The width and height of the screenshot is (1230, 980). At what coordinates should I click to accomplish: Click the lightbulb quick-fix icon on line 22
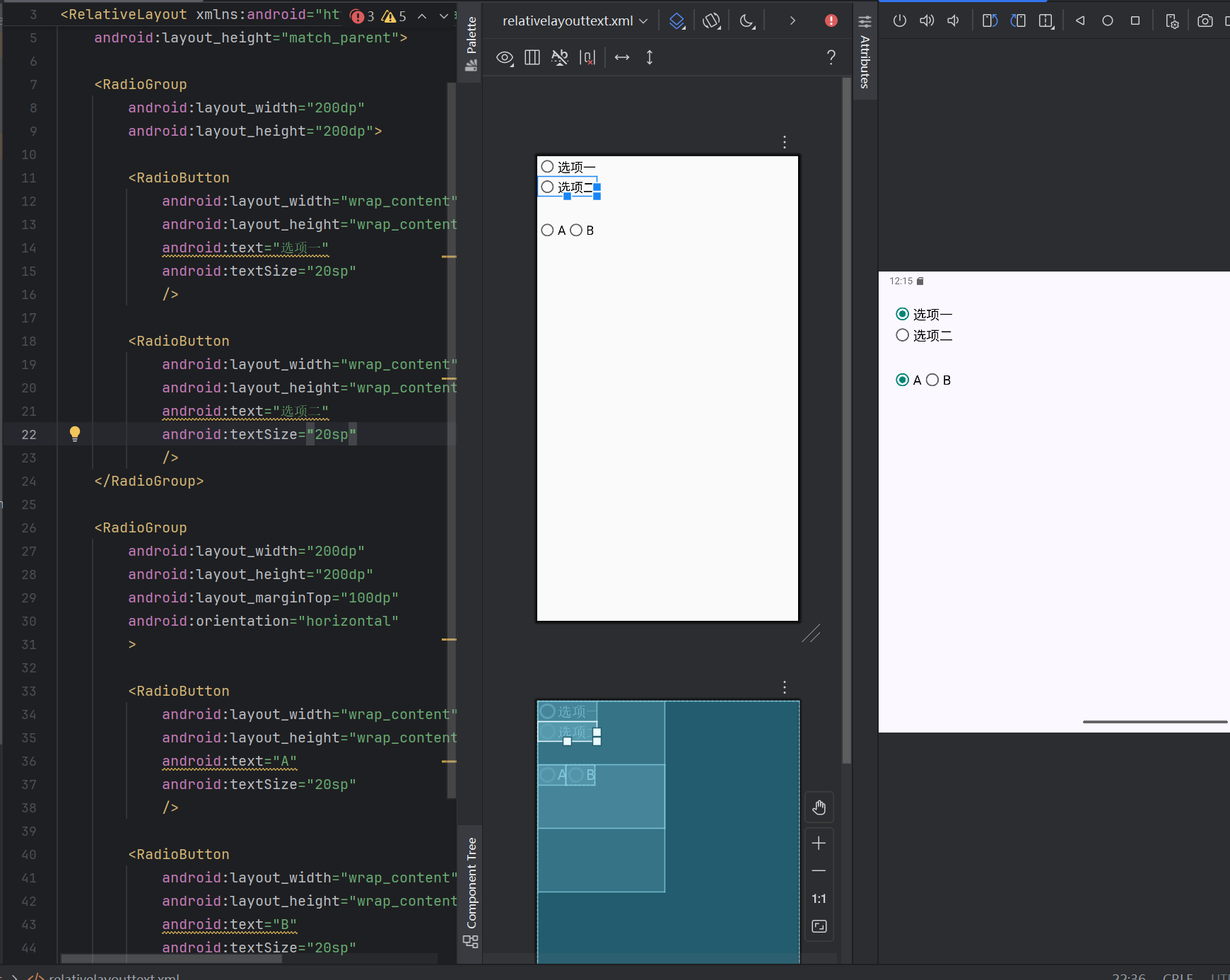[x=75, y=434]
